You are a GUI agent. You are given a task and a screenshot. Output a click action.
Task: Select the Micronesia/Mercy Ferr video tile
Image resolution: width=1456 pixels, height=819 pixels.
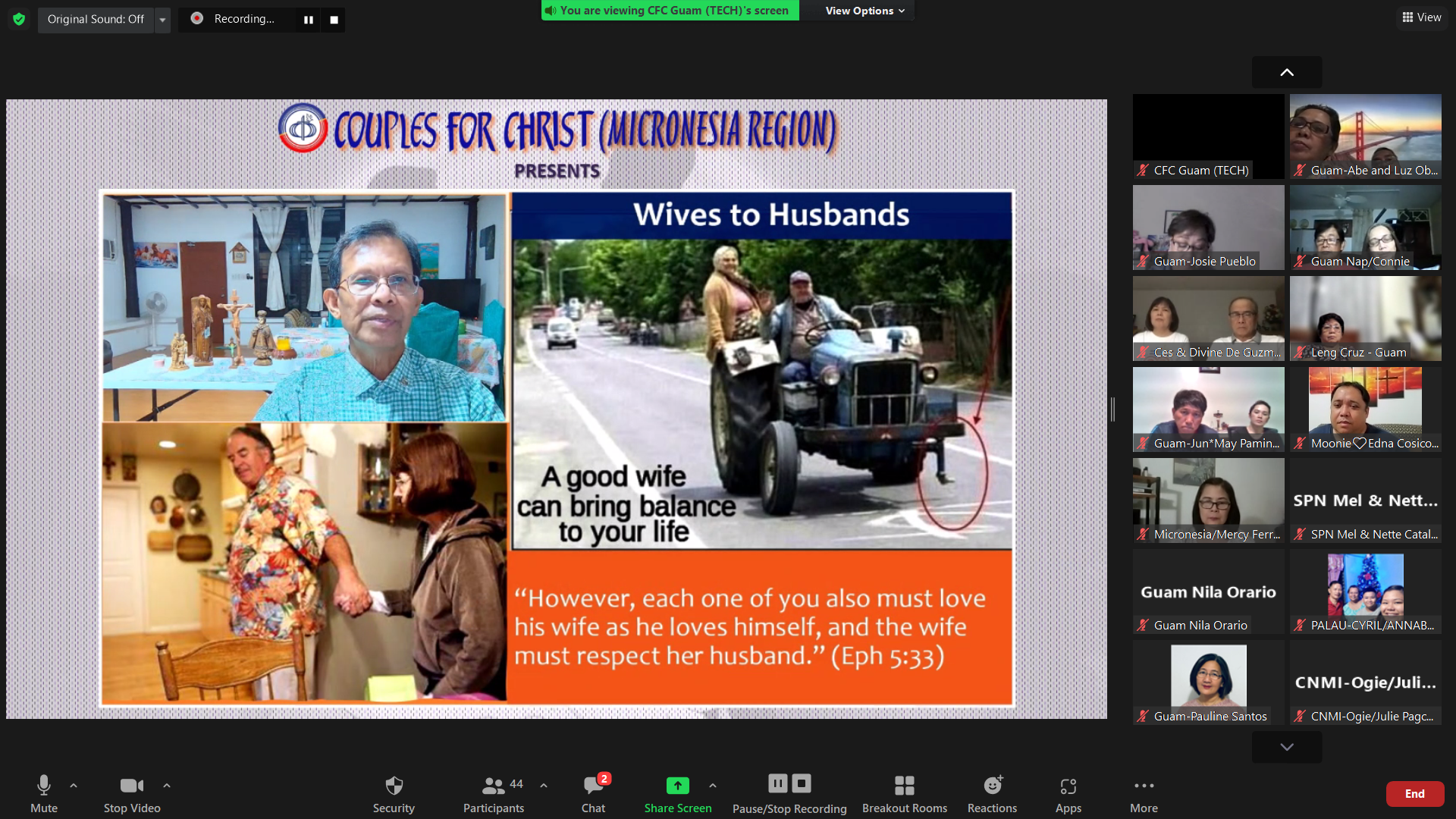1209,500
